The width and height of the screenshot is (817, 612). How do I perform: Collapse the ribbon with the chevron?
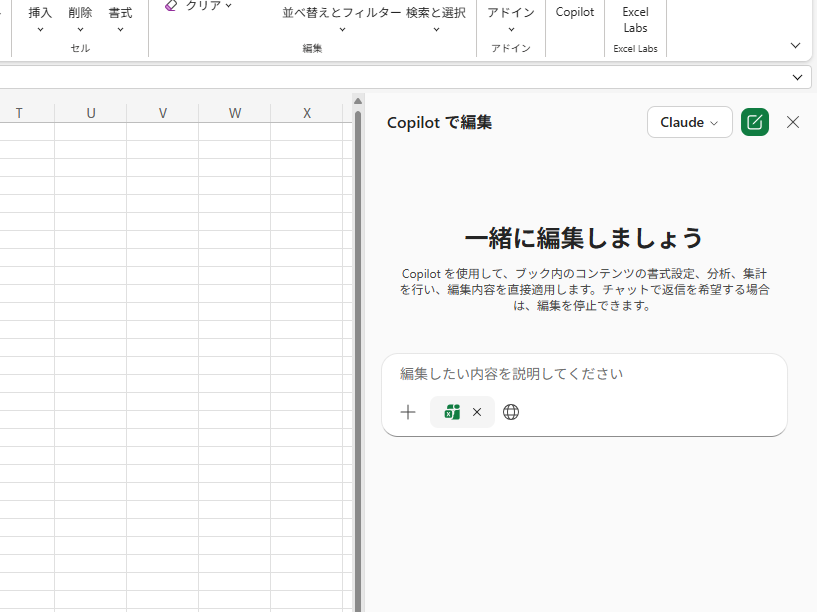click(796, 45)
